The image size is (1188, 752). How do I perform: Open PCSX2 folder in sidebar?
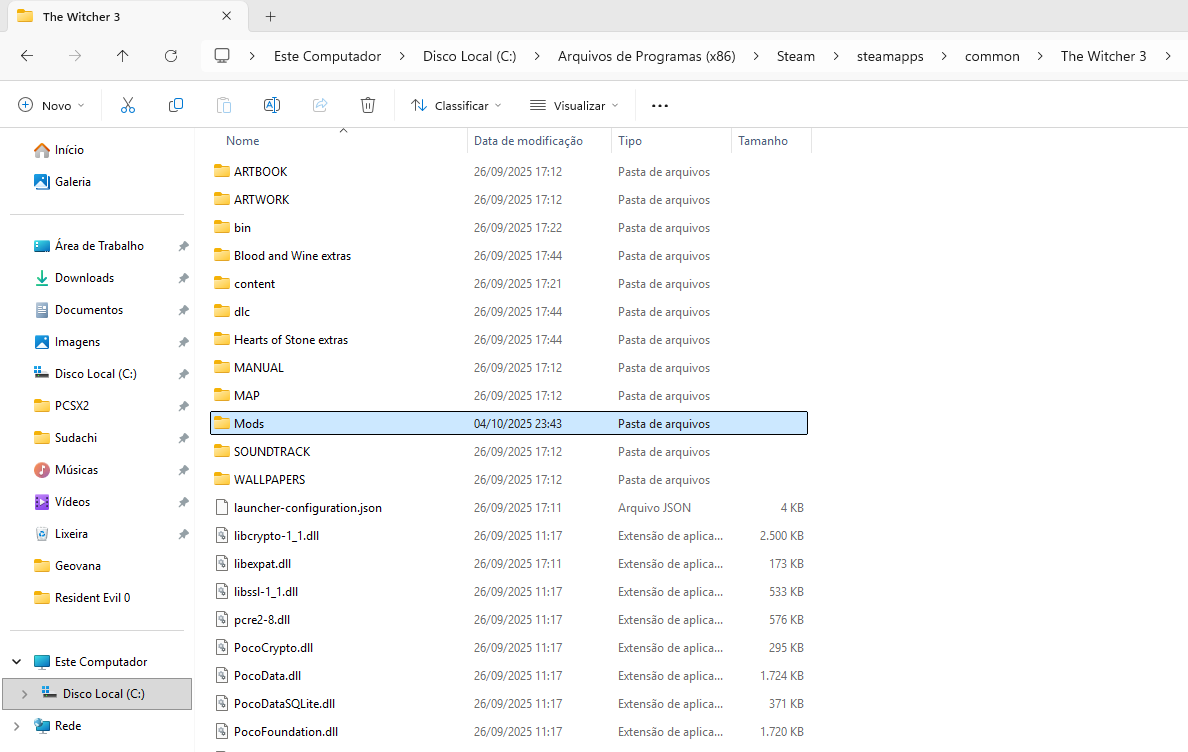click(x=62, y=406)
